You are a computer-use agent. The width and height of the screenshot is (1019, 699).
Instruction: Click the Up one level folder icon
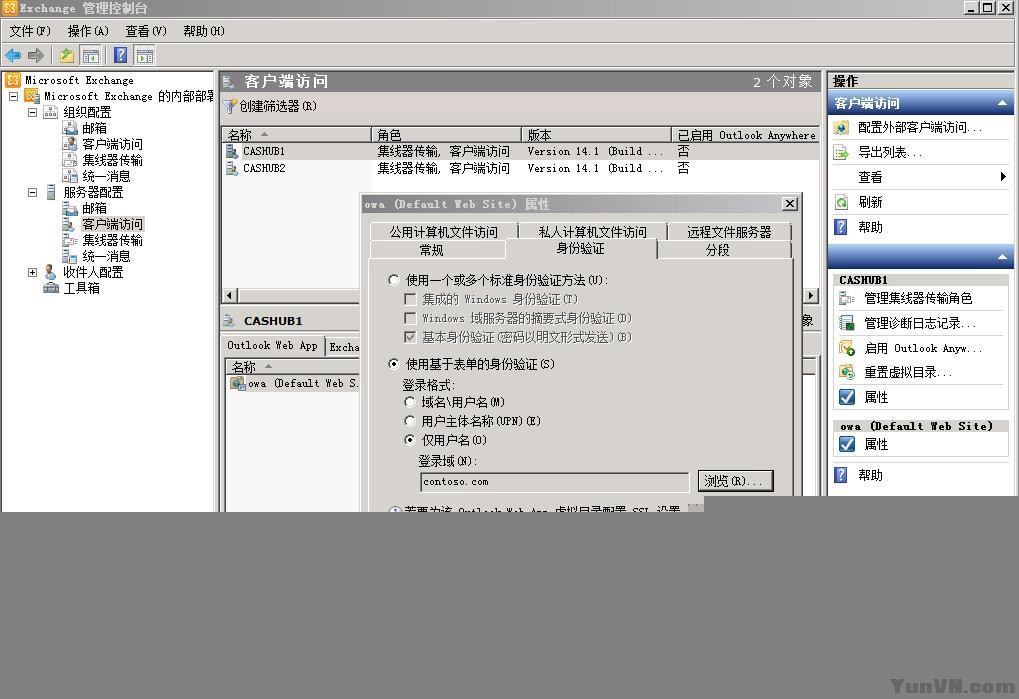click(66, 56)
